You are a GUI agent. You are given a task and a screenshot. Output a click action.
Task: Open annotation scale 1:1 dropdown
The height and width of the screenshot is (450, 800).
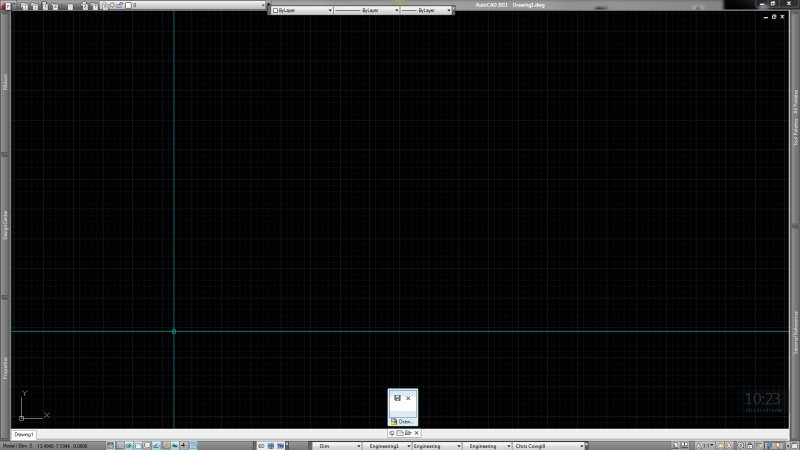click(706, 446)
